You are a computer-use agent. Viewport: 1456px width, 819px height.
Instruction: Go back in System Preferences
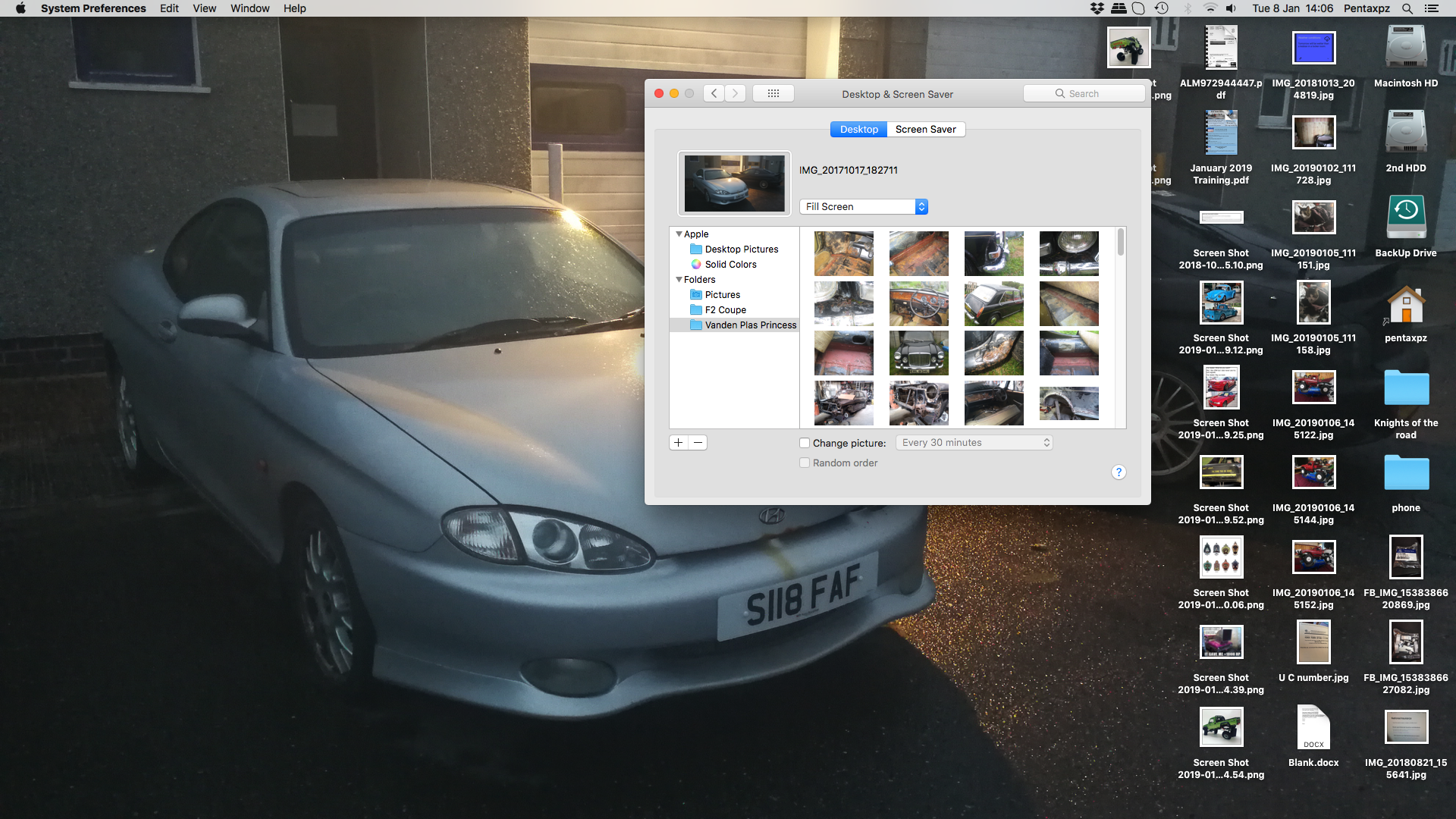(714, 93)
